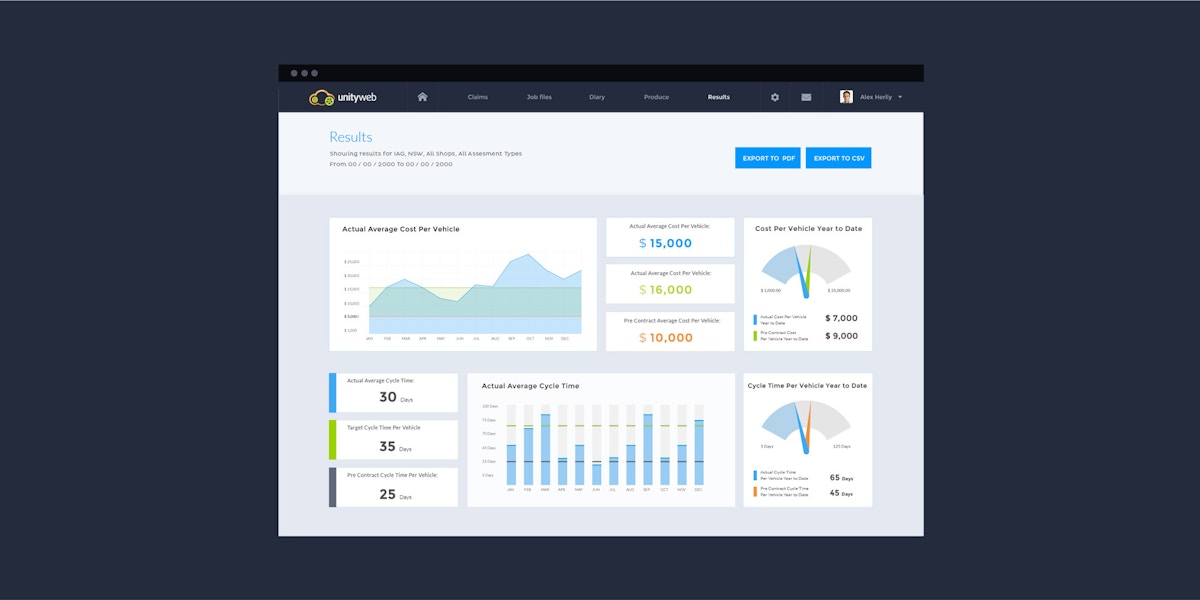Viewport: 1200px width, 600px height.
Task: Click the unityweb logo
Action: (x=343, y=97)
